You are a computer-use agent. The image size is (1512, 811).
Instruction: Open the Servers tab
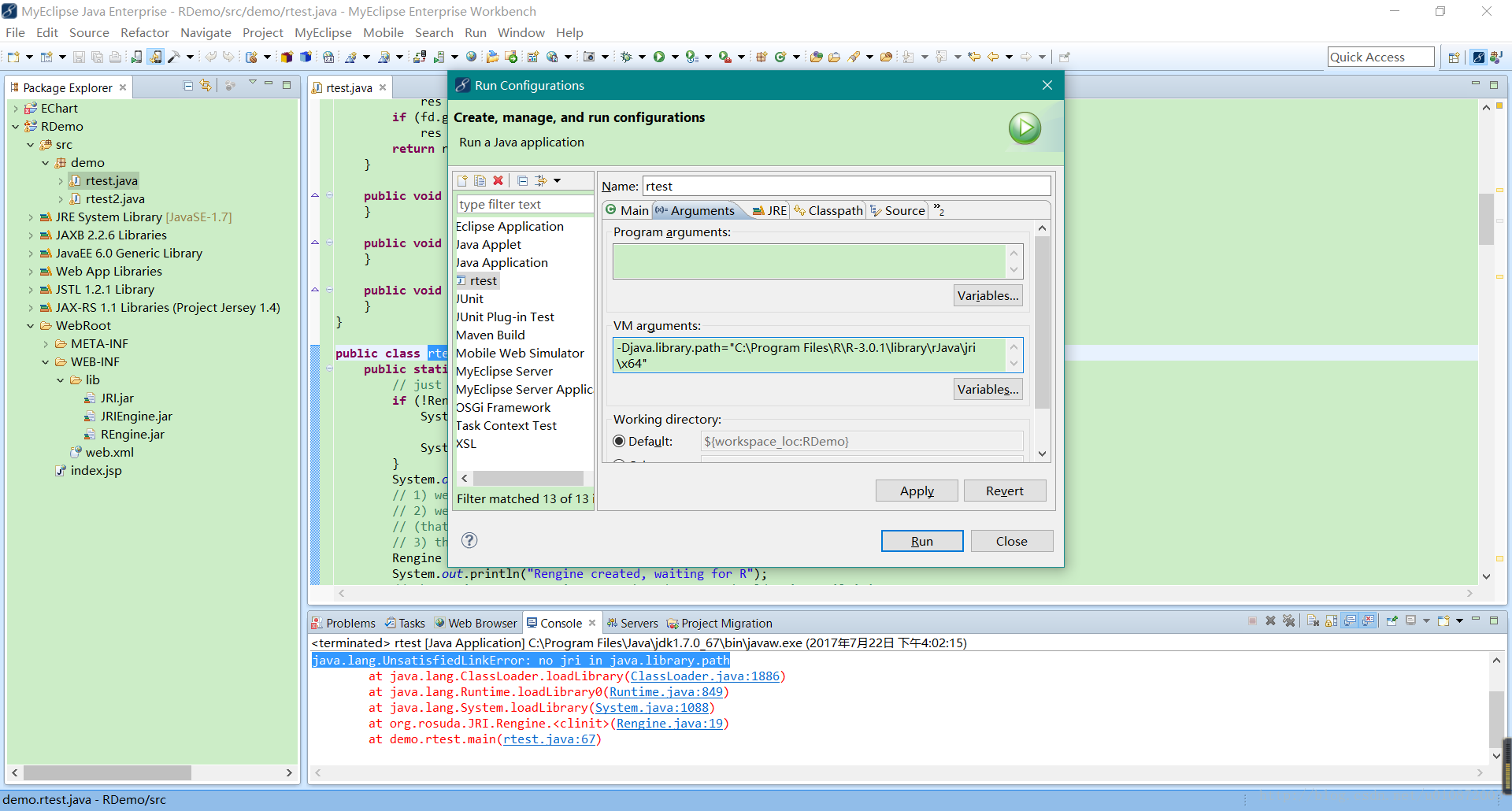tap(632, 623)
